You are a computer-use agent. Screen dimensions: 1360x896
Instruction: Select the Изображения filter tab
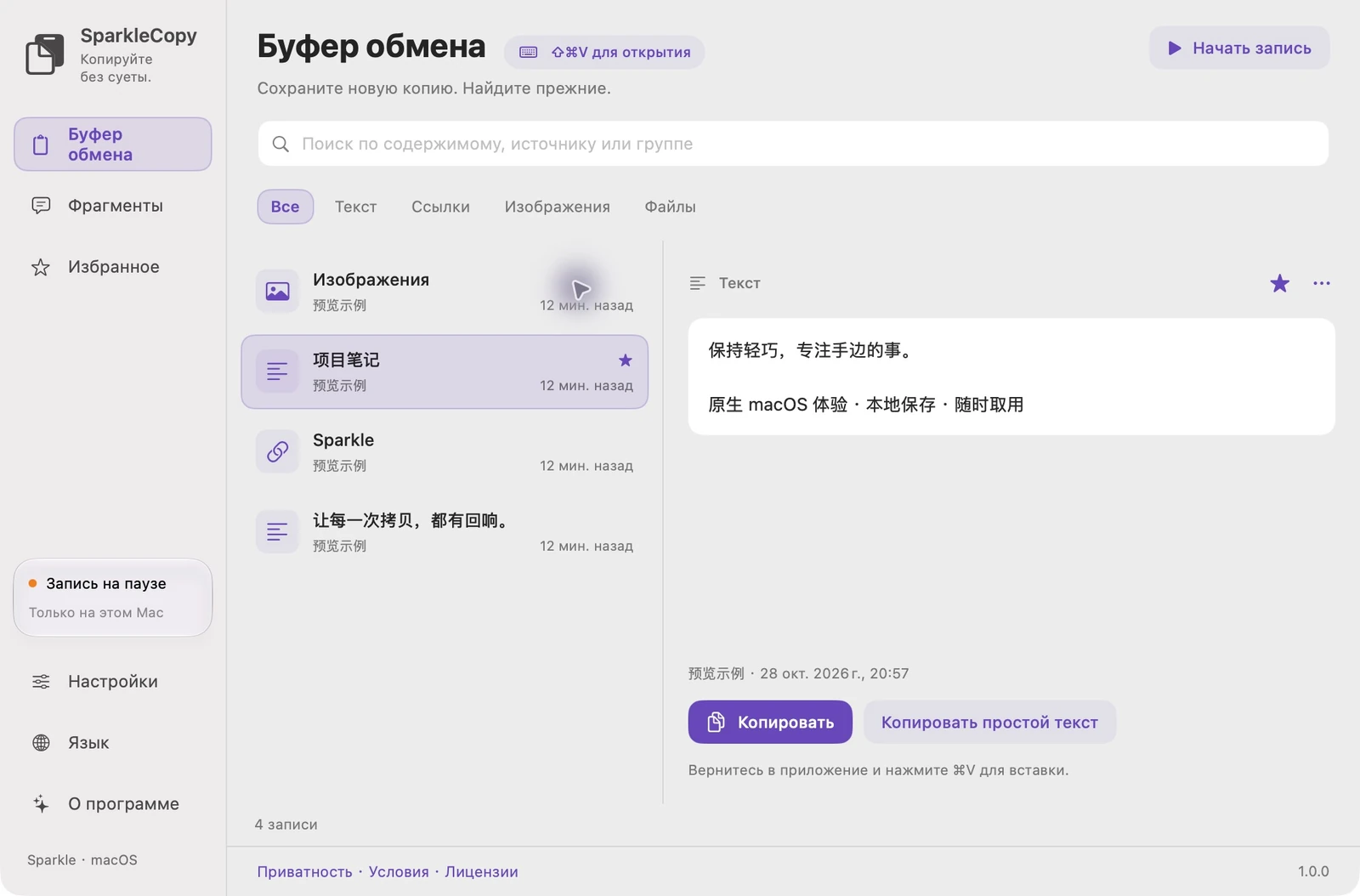[x=558, y=207]
